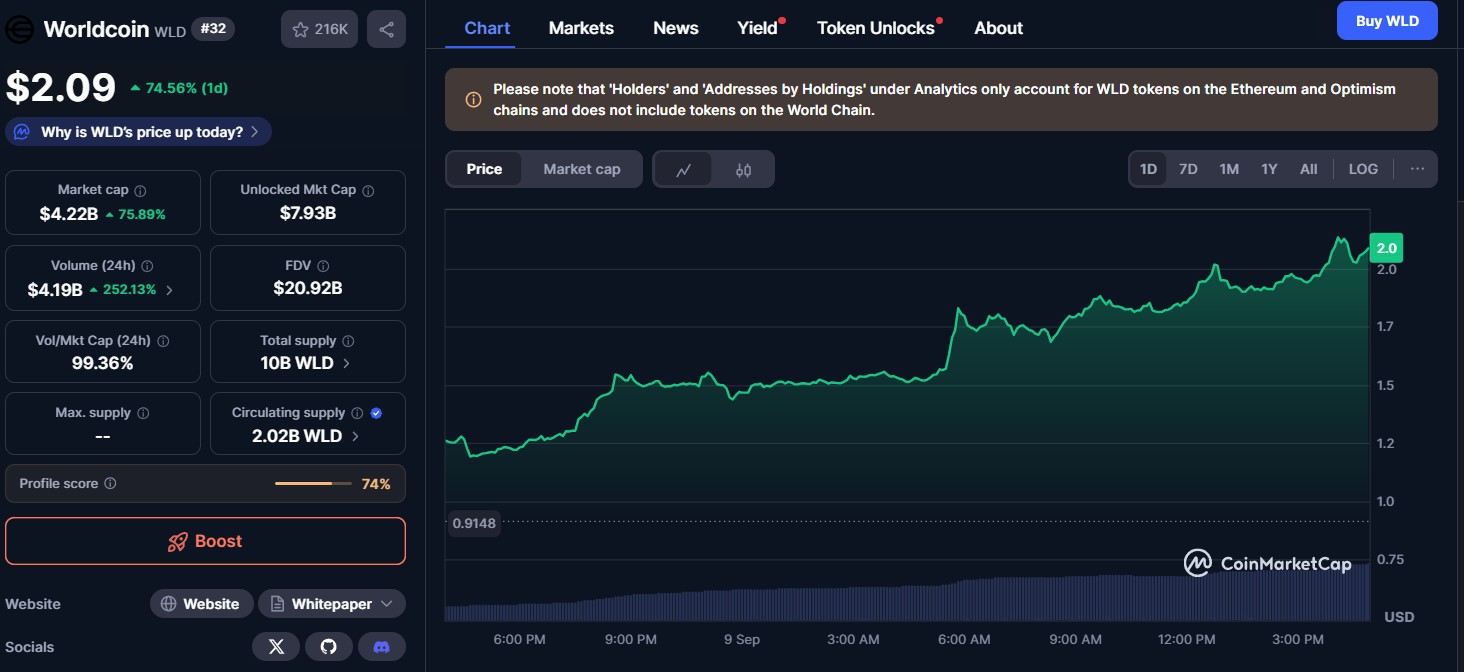The image size is (1464, 672).
Task: Expand Circulating supply 2.02B WLD details
Action: [x=355, y=436]
